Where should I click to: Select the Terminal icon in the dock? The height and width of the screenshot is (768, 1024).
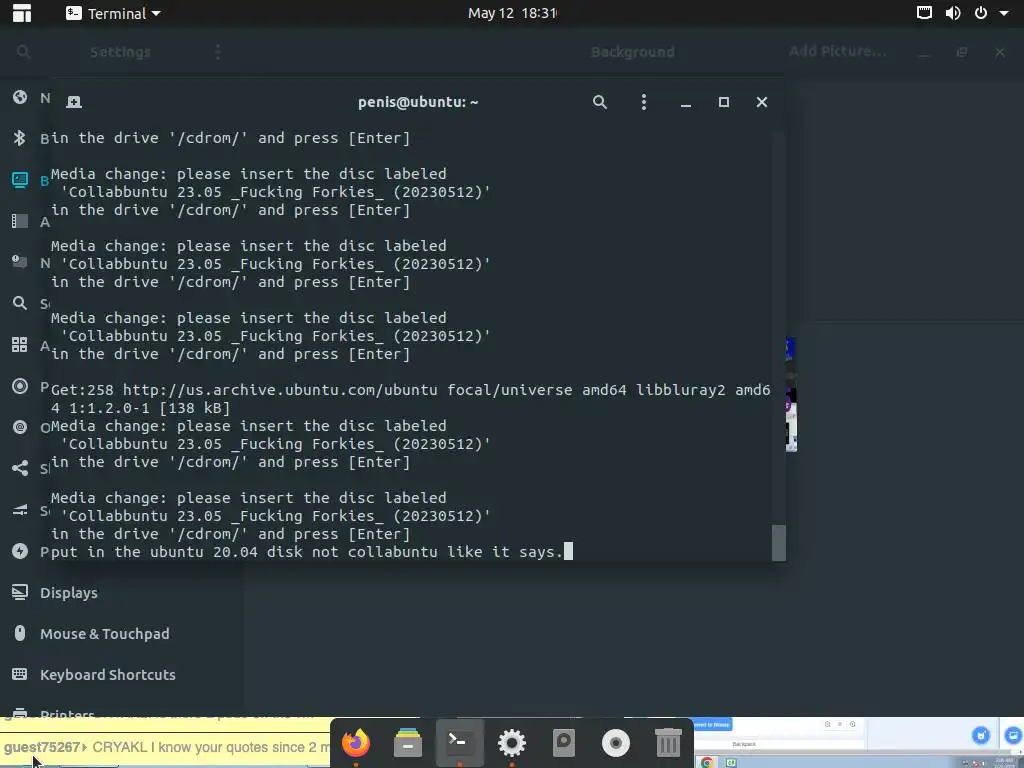tap(460, 743)
